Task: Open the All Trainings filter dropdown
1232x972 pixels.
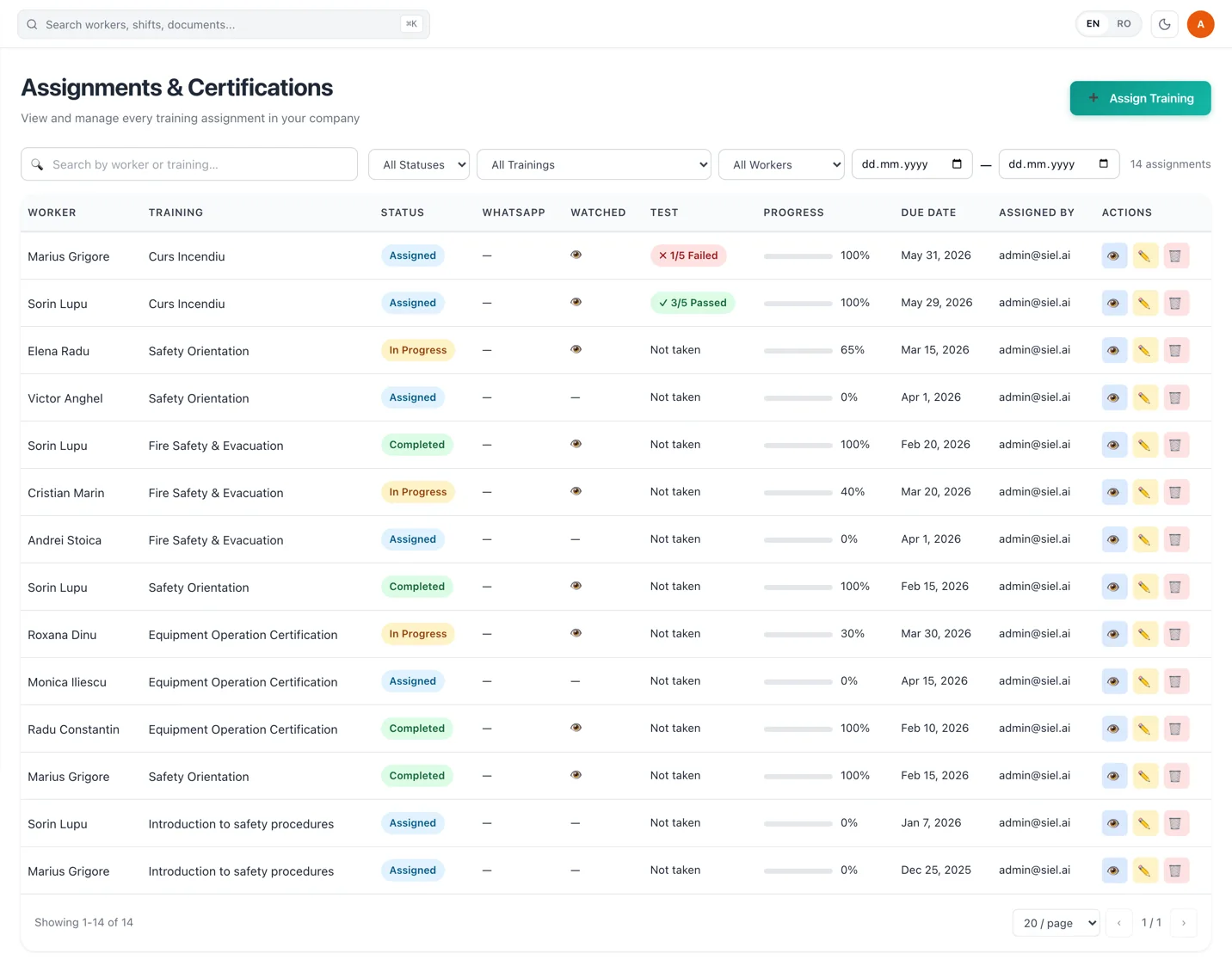Action: pos(594,164)
